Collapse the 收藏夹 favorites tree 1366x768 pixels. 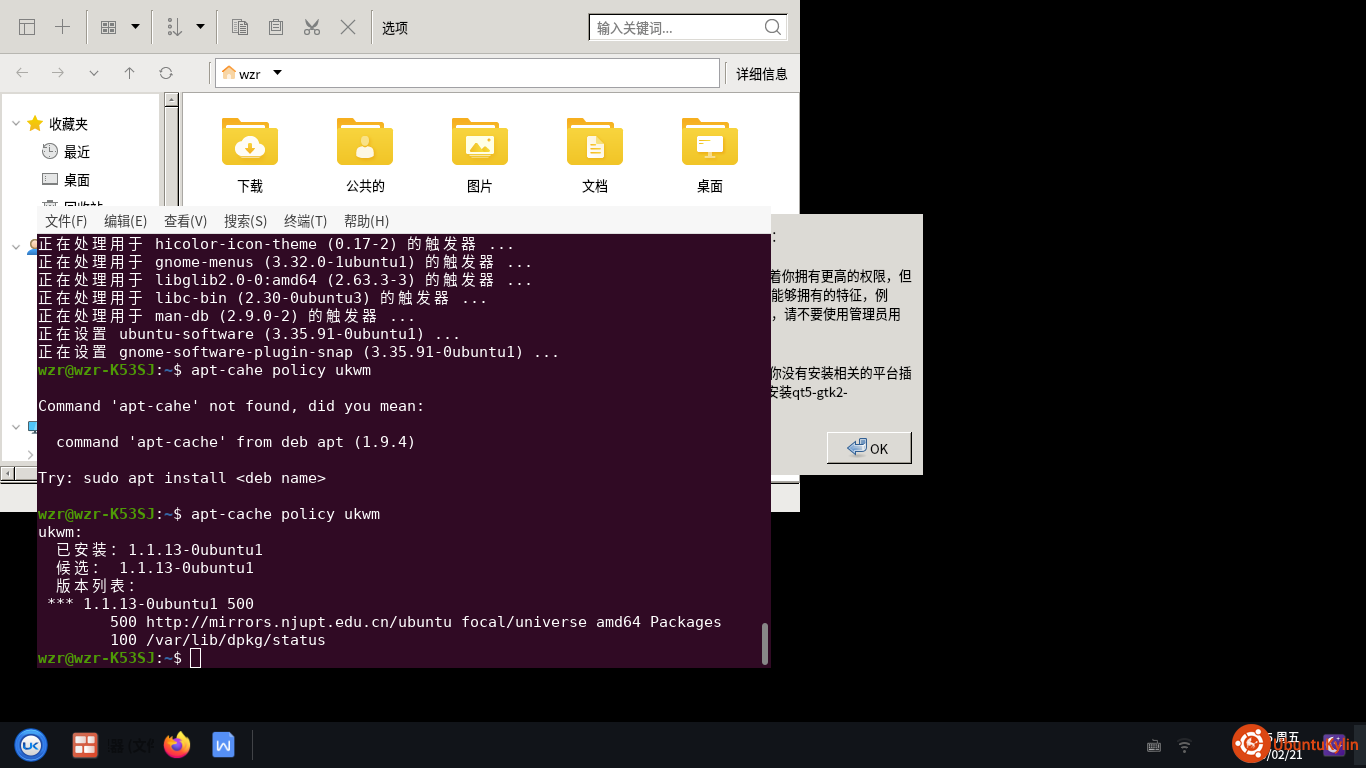[x=16, y=124]
